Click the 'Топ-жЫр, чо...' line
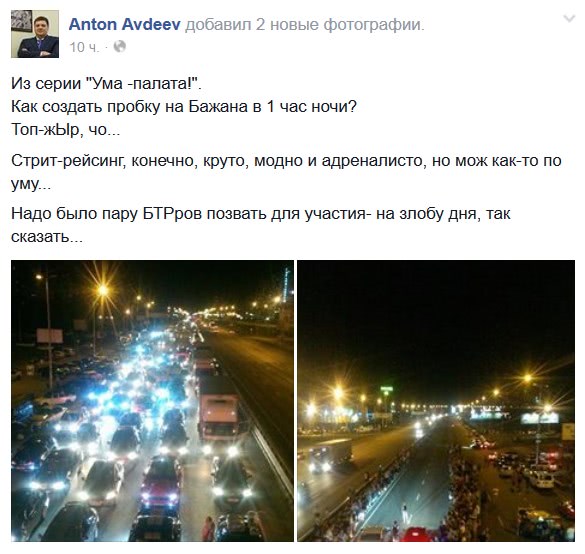Viewport: 585px width, 554px height. pyautogui.click(x=66, y=130)
